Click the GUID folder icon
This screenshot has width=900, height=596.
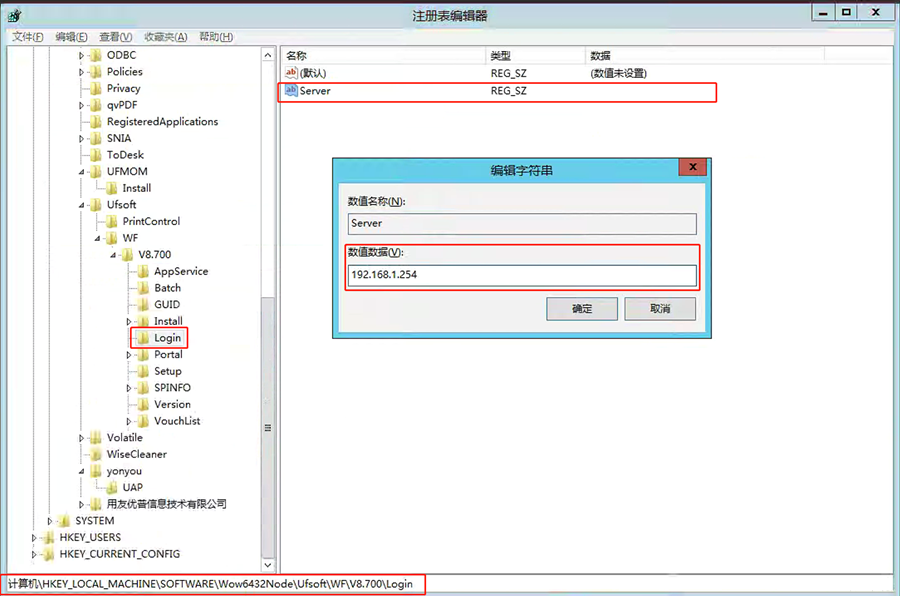tap(143, 305)
